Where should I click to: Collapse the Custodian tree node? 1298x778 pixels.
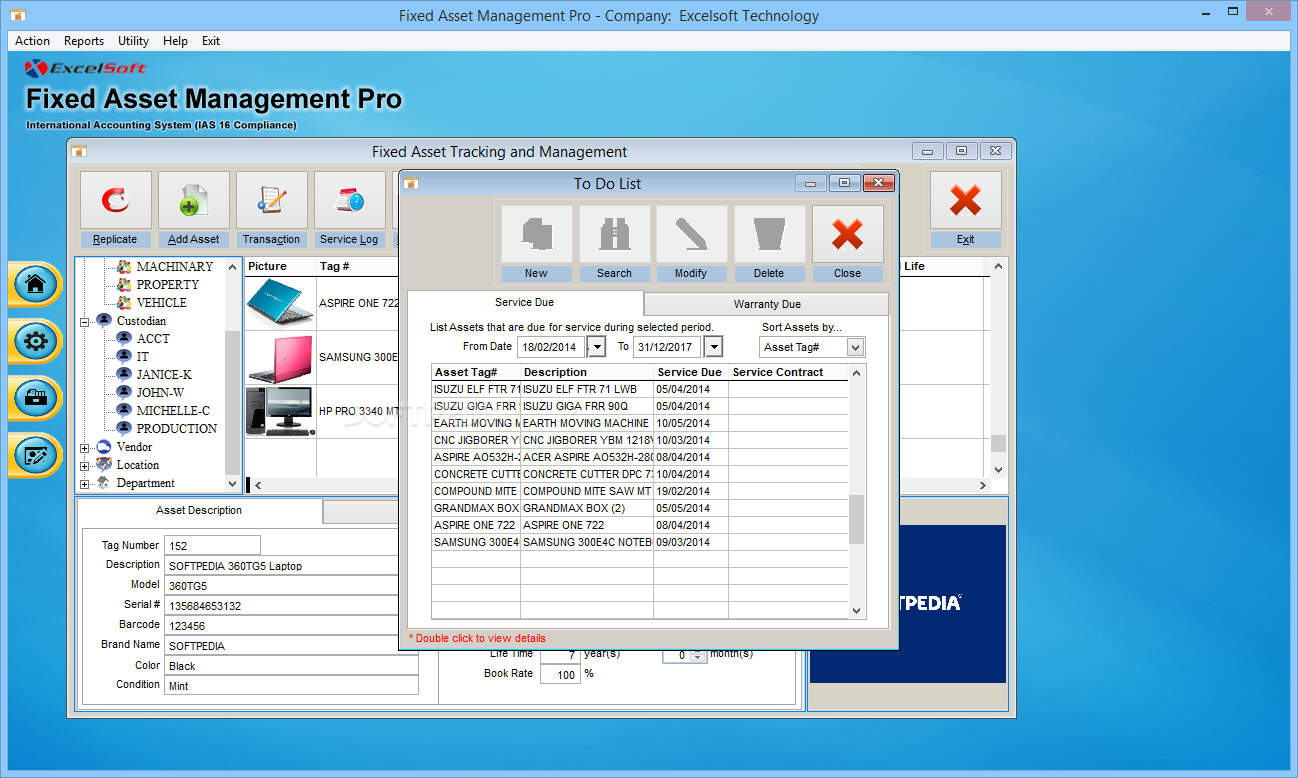point(85,322)
